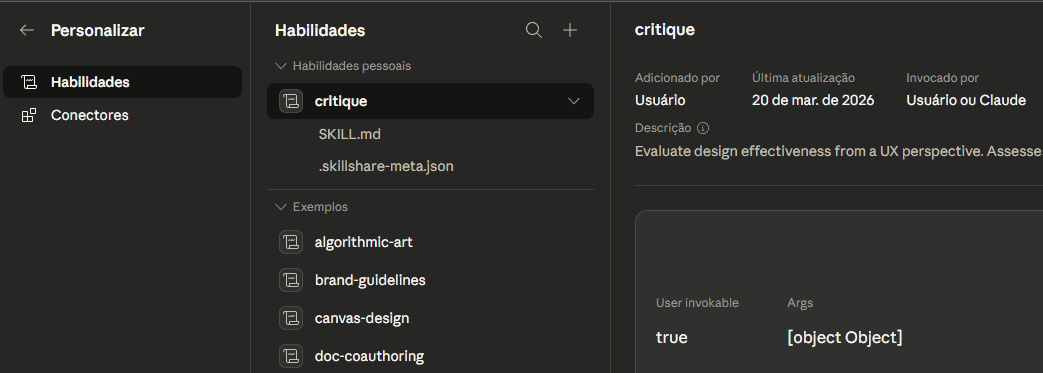Open search in the Habilidades panel

pos(533,30)
